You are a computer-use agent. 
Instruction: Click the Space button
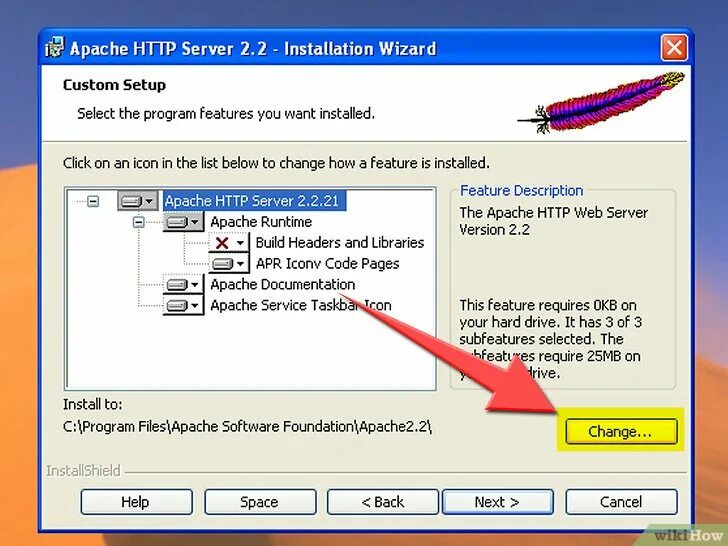click(260, 502)
